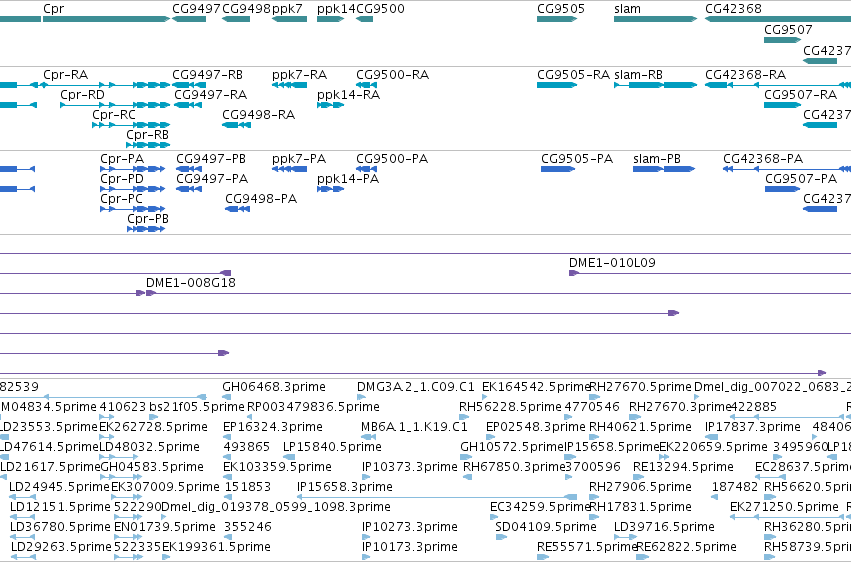Select the CG9497-RA transcript
The image size is (851, 562).
188,105
